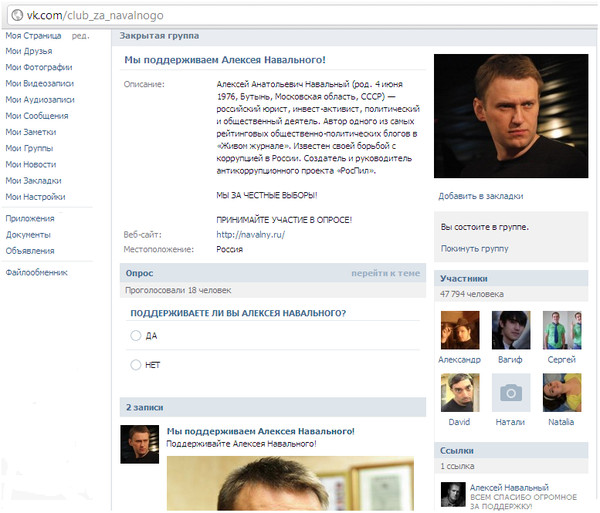Go to Мои Фотографии
Viewport: 600px width, 513px height.
[x=39, y=67]
